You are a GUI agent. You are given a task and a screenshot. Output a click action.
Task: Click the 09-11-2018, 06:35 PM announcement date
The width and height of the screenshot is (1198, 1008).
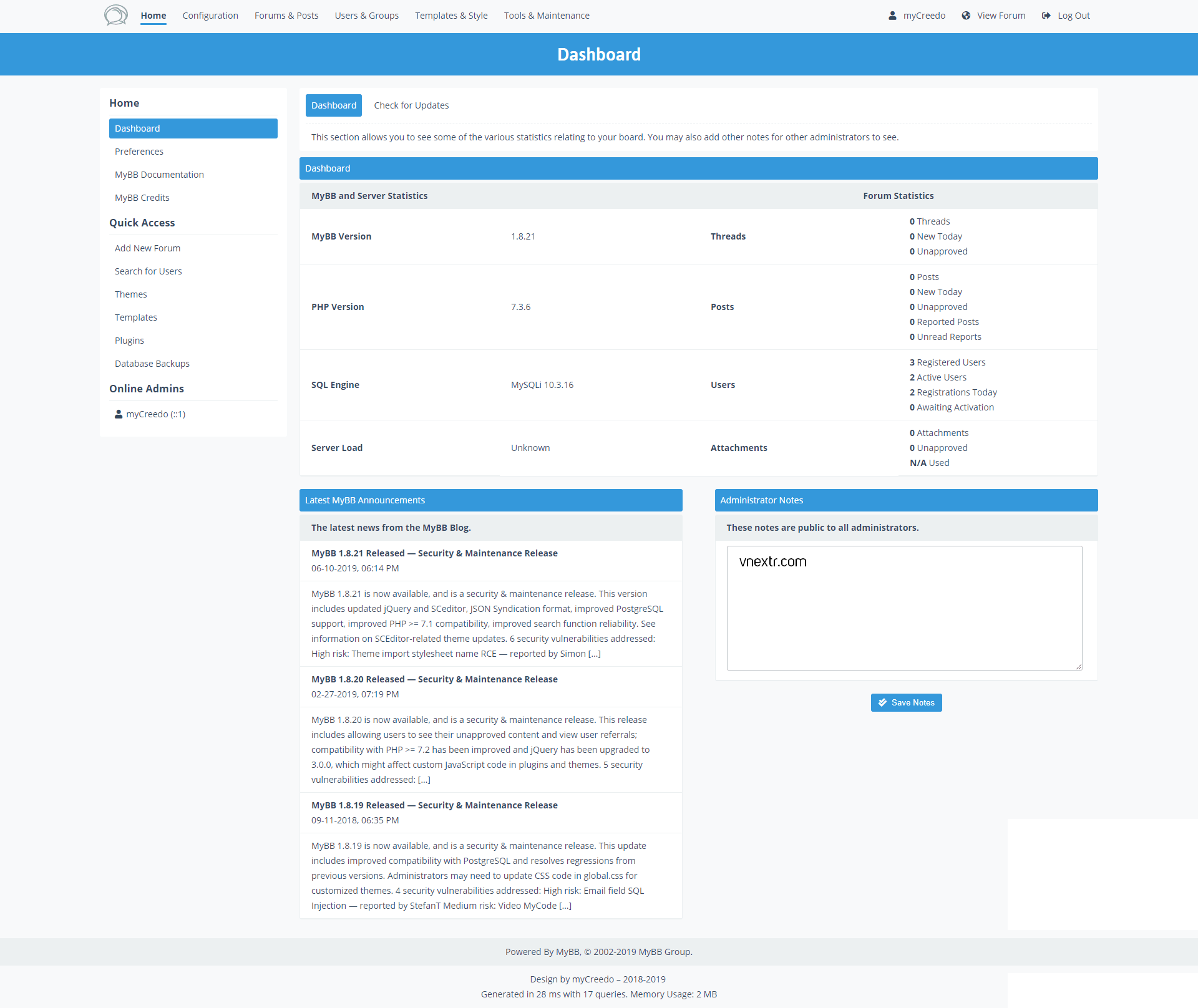coord(355,820)
